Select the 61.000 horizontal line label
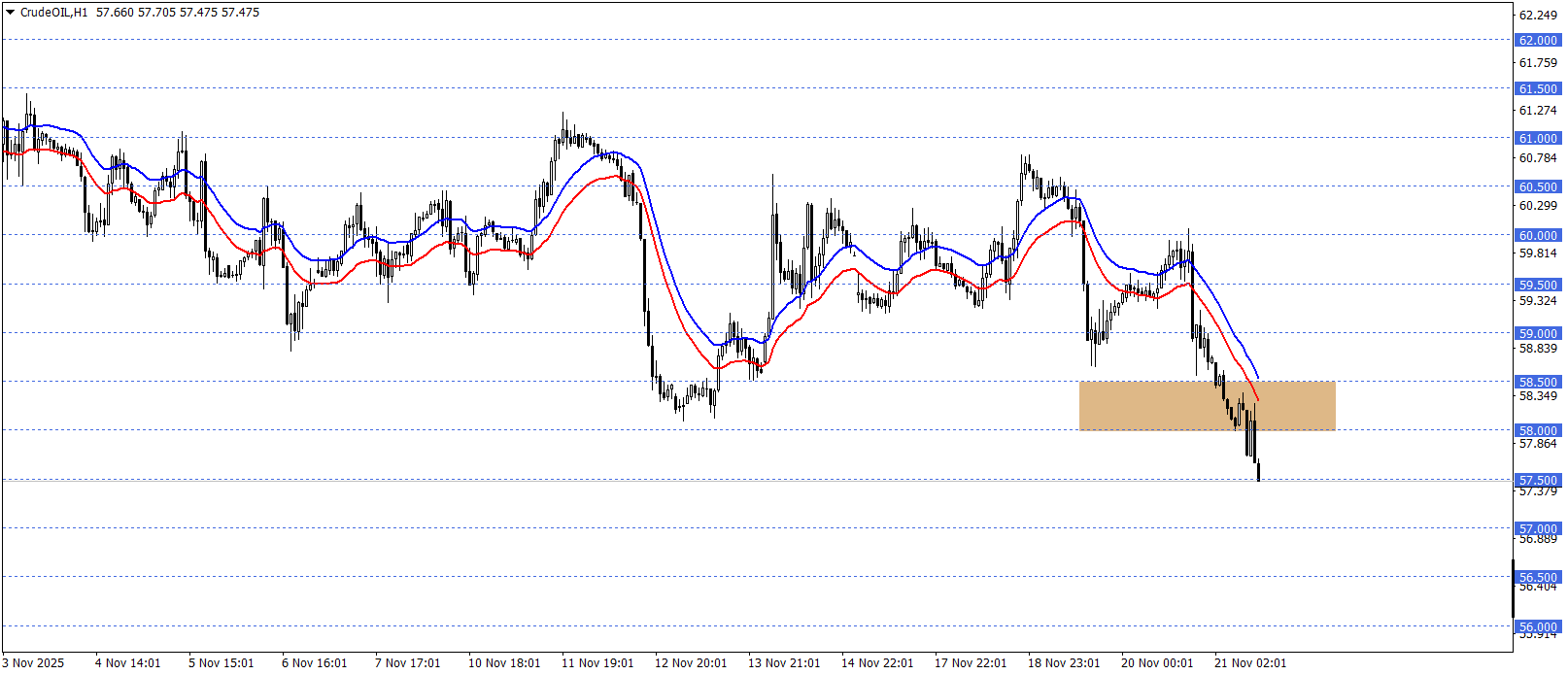1568x675 pixels. click(1538, 138)
